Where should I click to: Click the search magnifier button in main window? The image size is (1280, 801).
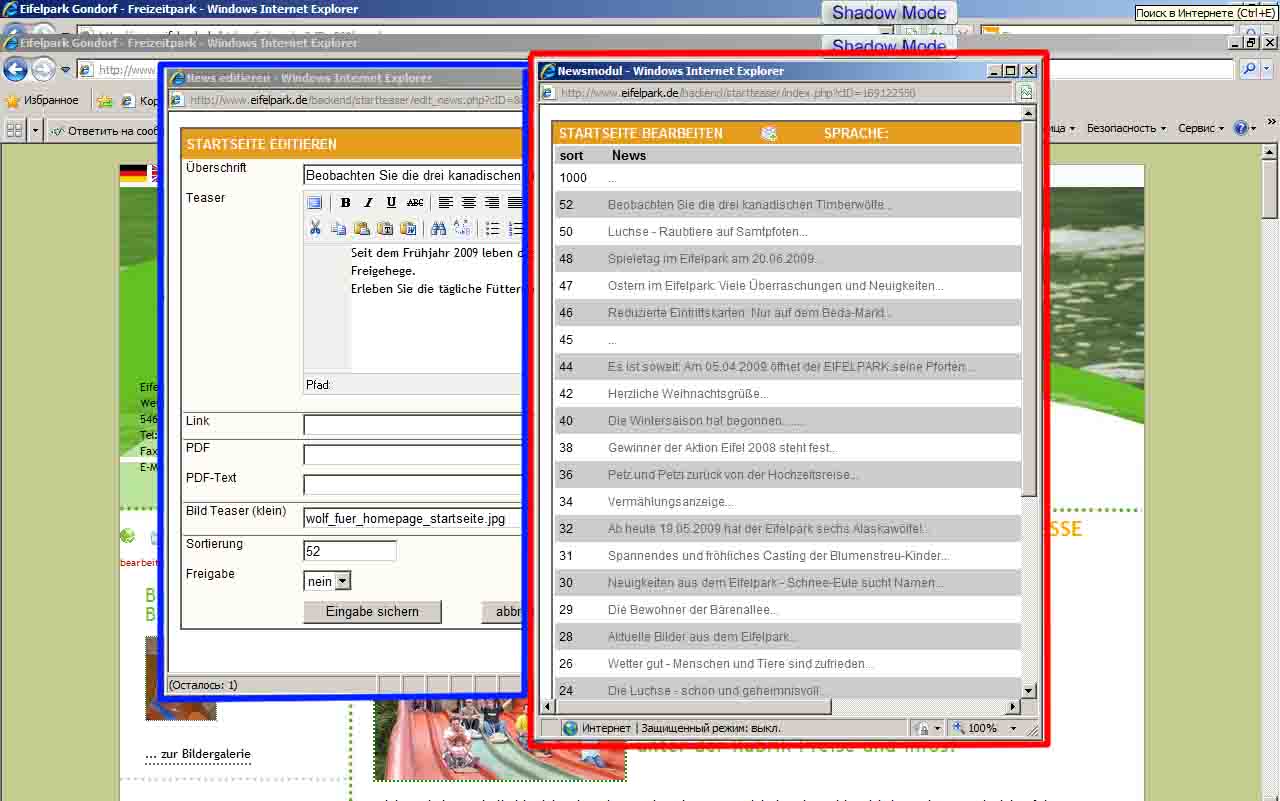point(1249,69)
